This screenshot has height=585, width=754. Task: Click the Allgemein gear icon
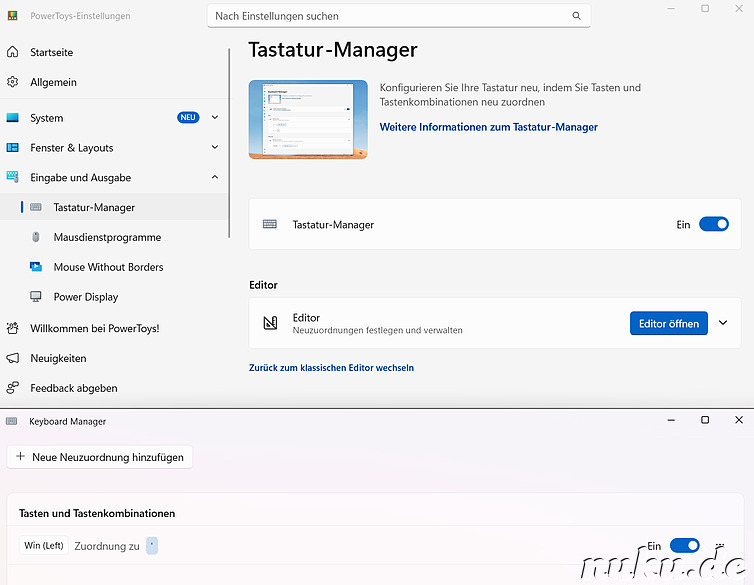tap(13, 82)
